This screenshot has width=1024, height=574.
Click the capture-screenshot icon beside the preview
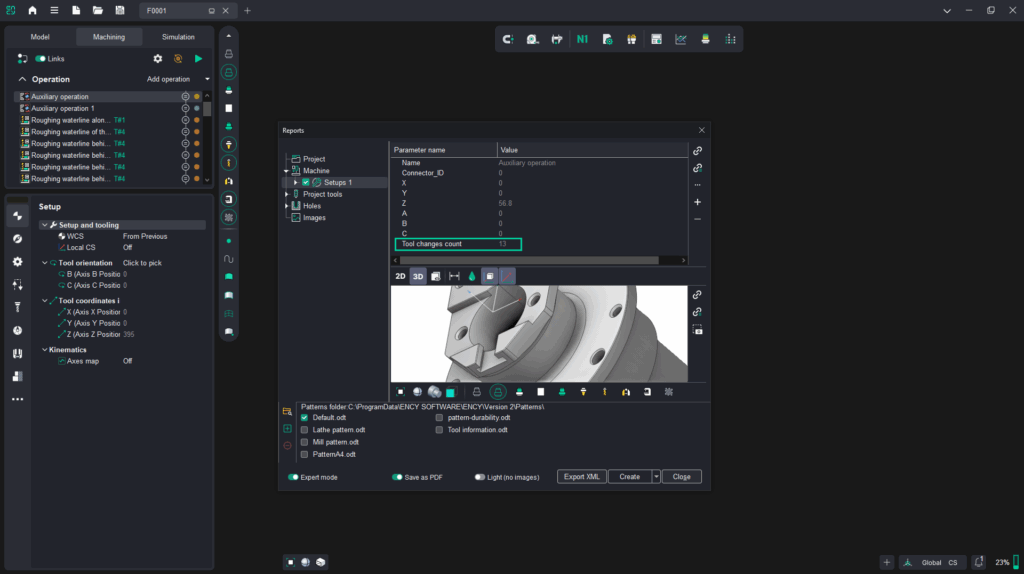pyautogui.click(x=697, y=330)
